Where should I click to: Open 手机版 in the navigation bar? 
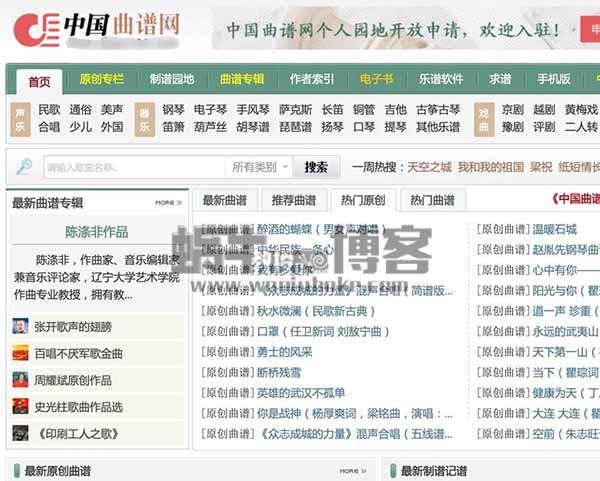[x=554, y=79]
